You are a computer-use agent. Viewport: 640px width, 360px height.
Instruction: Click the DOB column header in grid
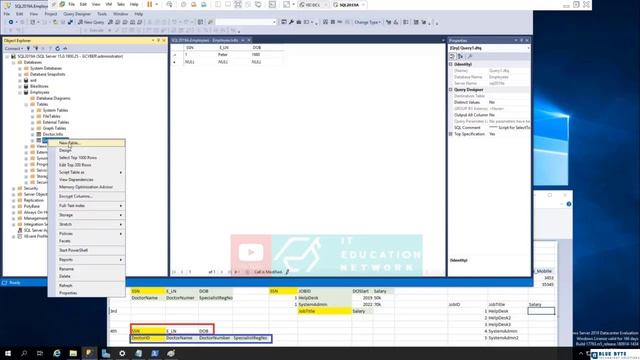(267, 48)
